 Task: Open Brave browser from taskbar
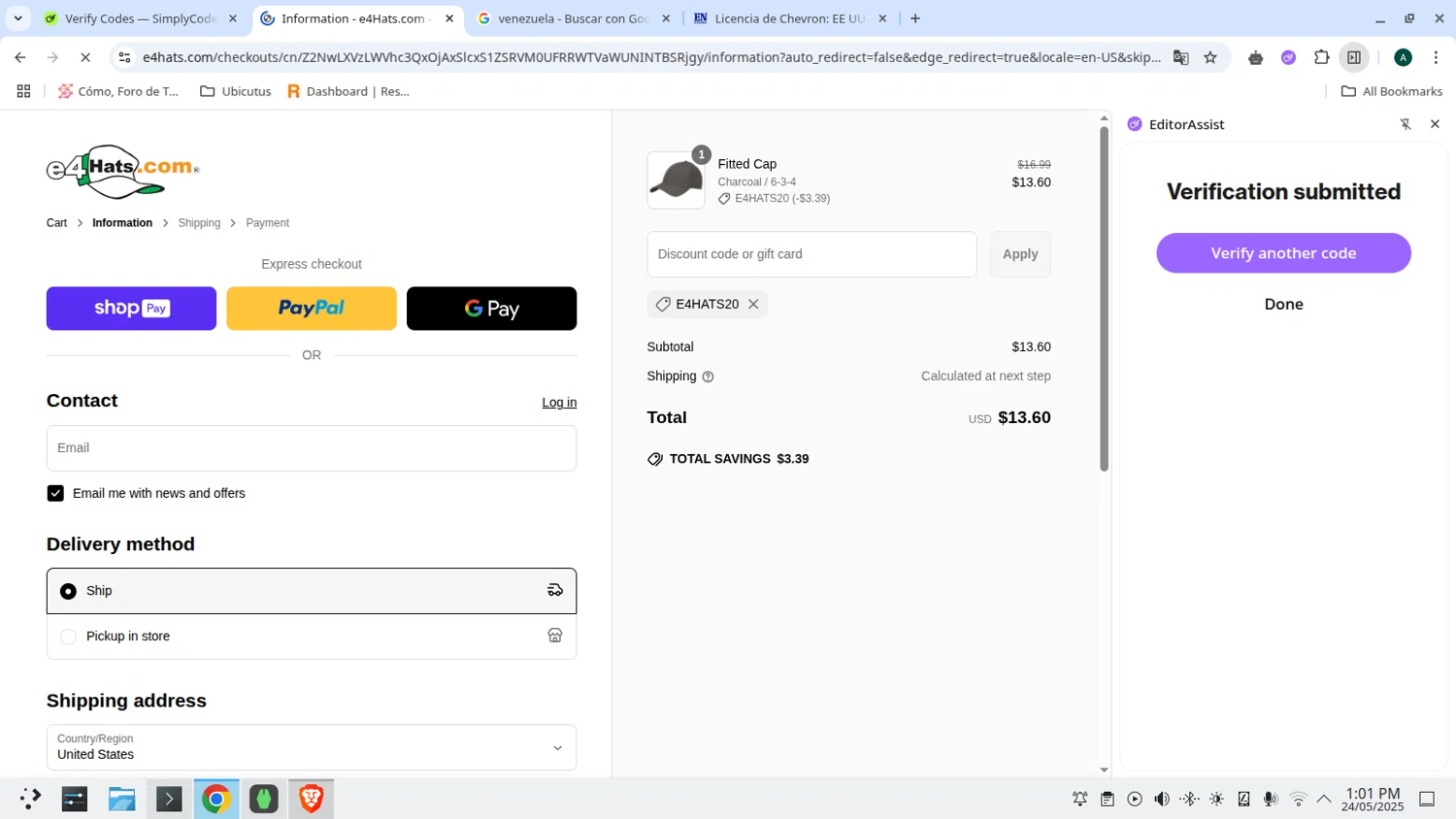[x=312, y=799]
